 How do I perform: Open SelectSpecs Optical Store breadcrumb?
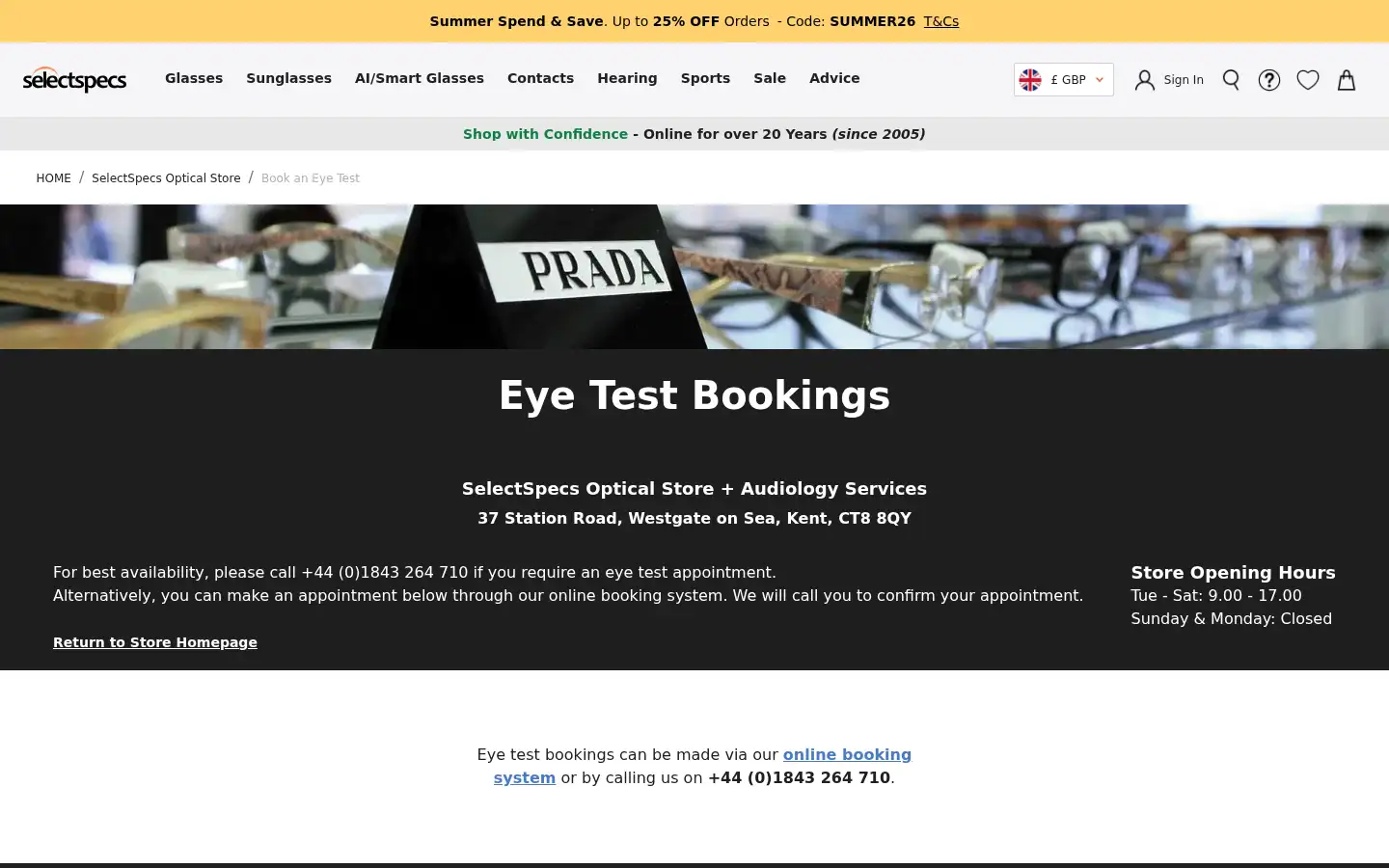click(x=166, y=178)
